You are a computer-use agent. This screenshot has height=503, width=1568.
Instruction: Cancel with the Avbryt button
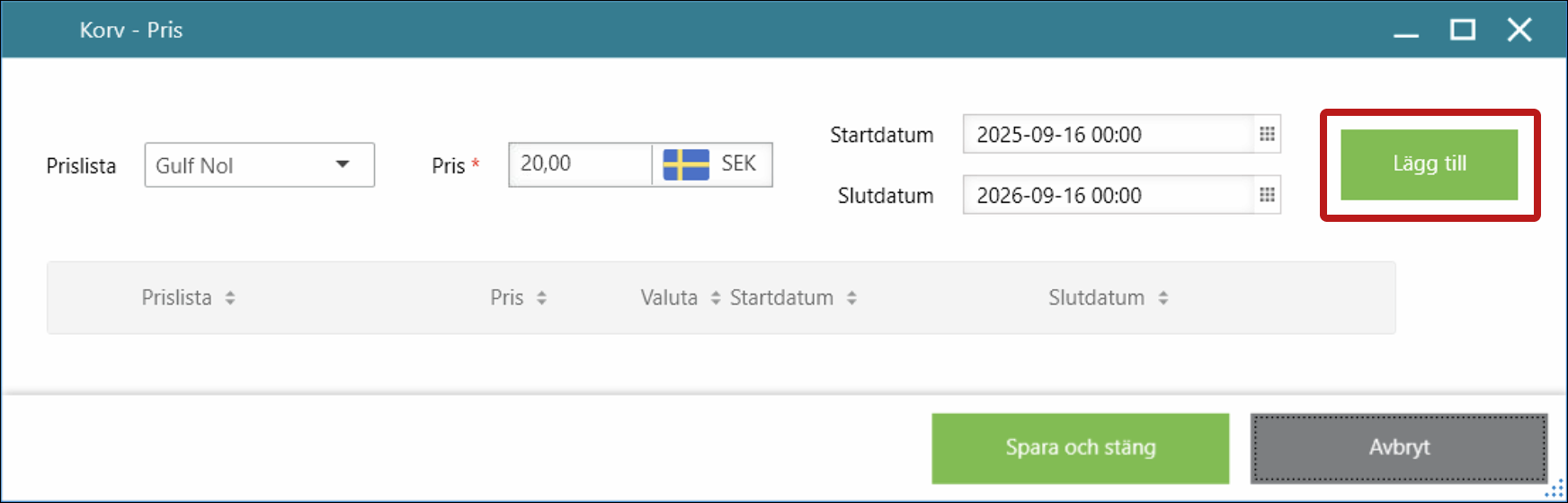pos(1398,448)
